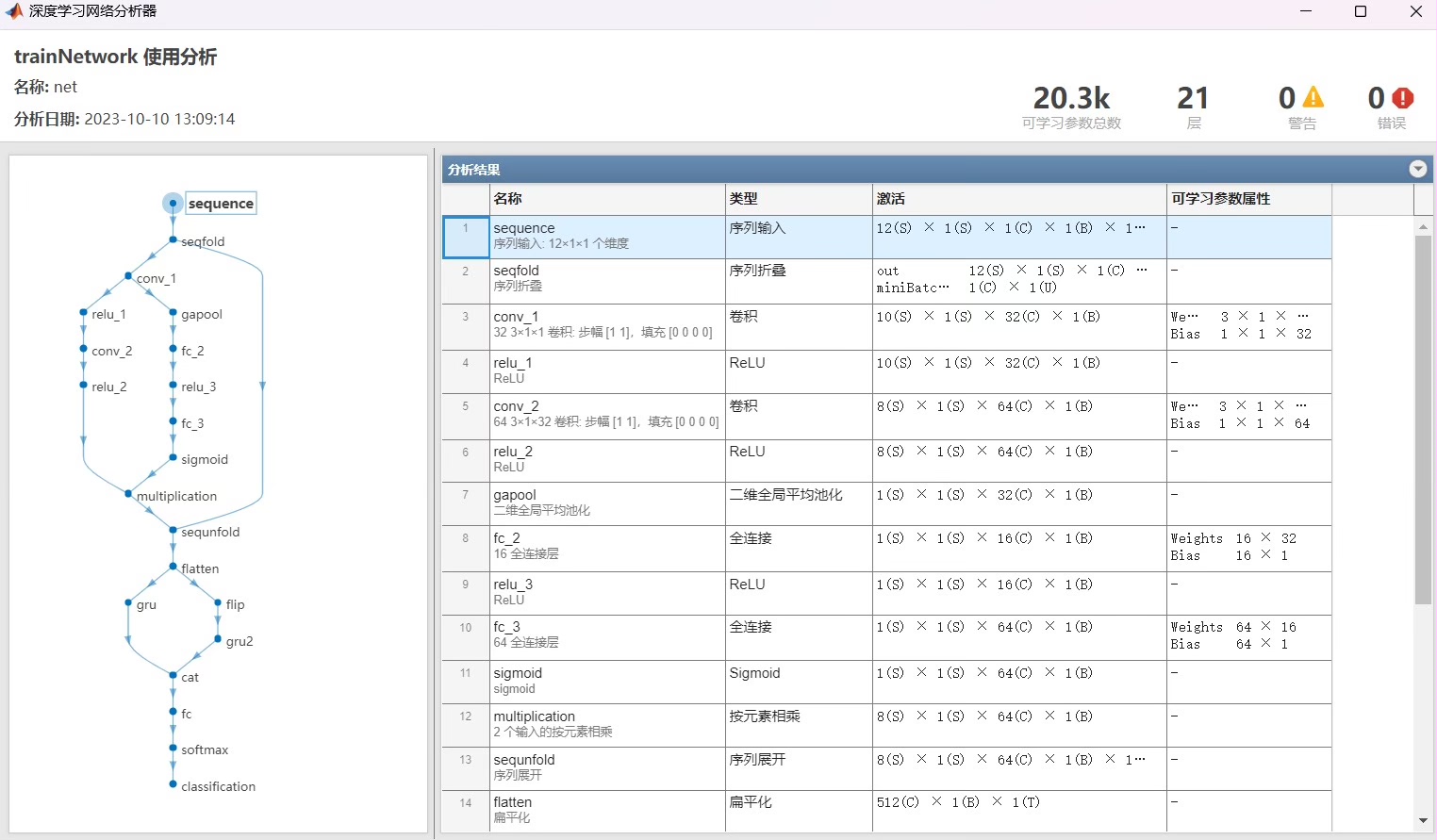Click the Weights 16 × 32 parameter cell
The width and height of the screenshot is (1437, 840).
click(x=1249, y=549)
